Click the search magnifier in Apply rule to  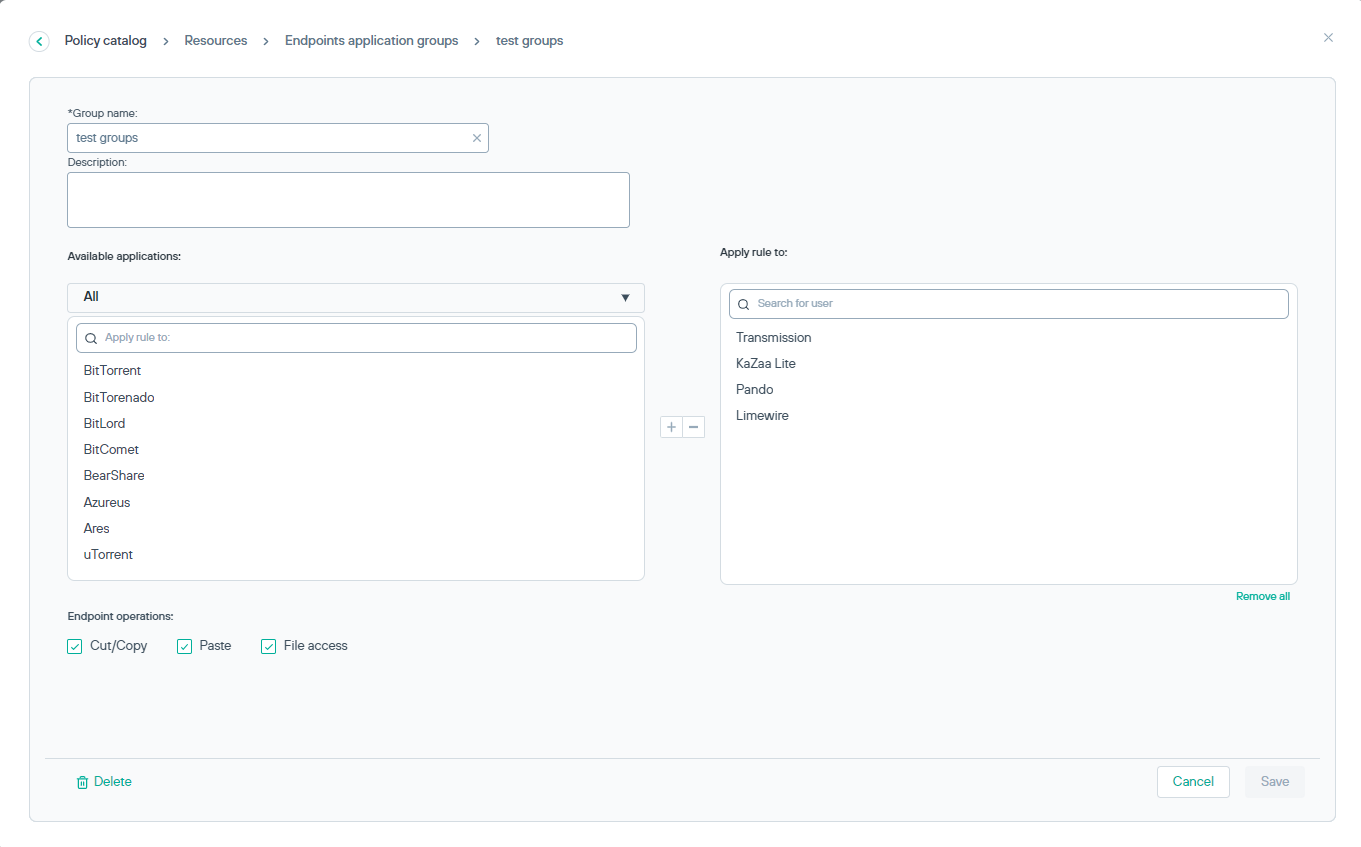(x=743, y=303)
